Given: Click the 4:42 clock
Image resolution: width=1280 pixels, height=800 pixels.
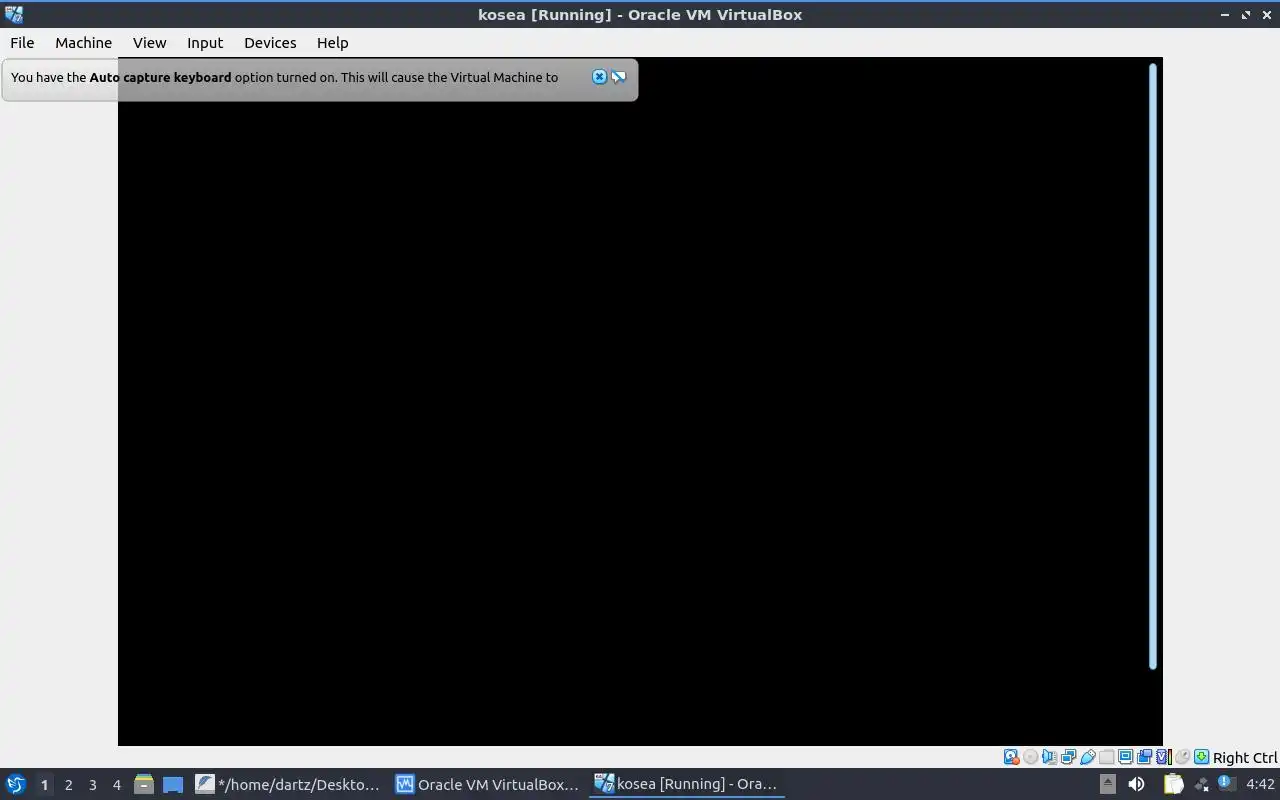Looking at the screenshot, I should (1260, 784).
